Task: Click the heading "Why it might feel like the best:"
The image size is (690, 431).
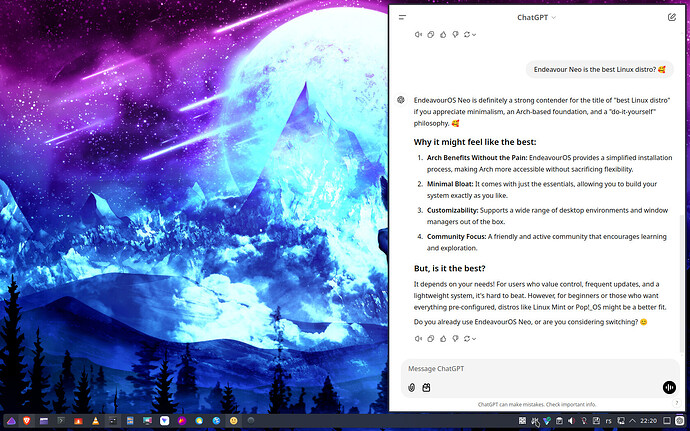Action: (x=475, y=142)
